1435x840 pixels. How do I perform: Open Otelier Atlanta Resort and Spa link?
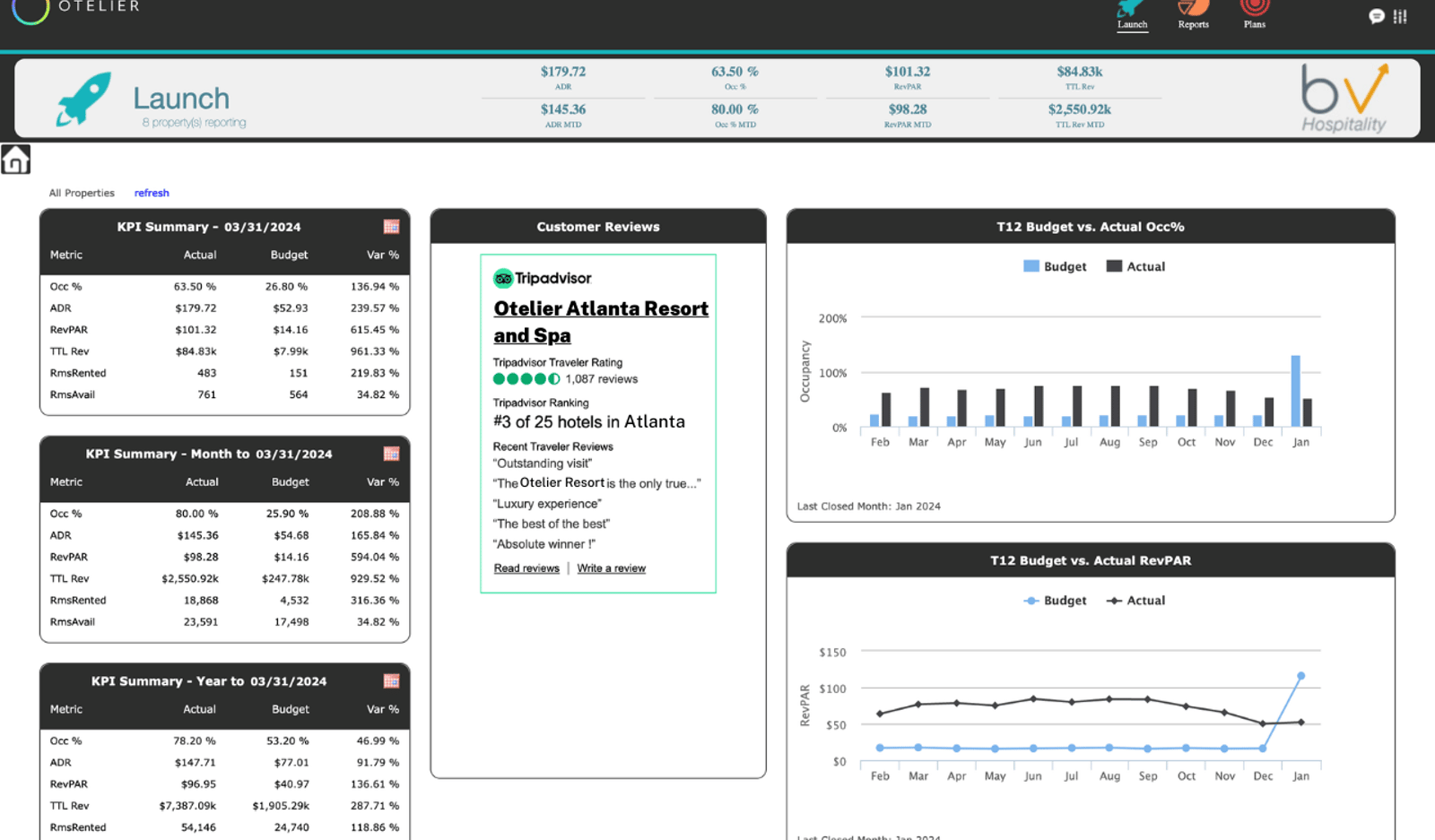point(601,322)
